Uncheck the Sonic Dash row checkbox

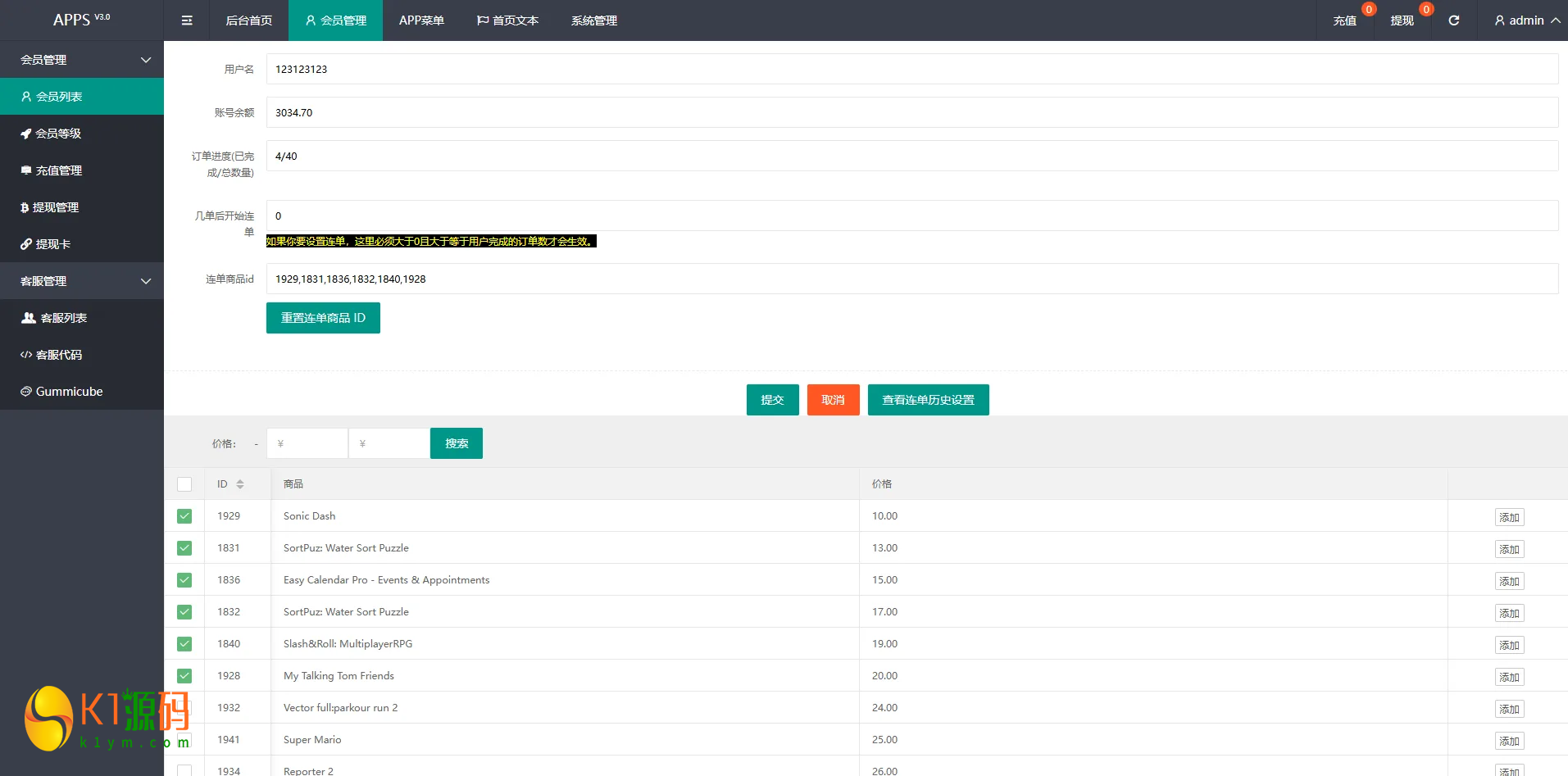click(x=184, y=516)
